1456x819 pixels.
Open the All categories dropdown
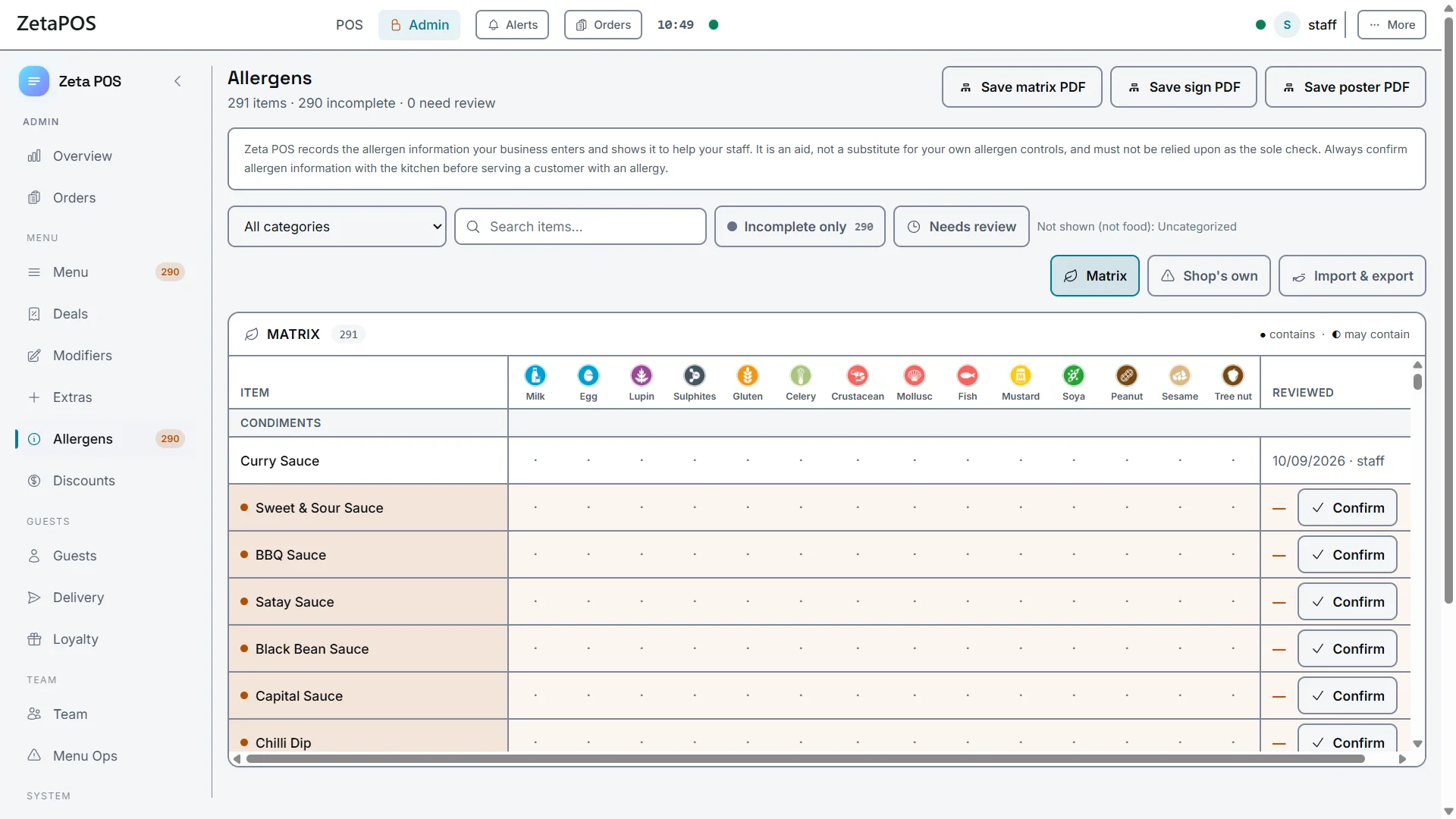pos(337,227)
